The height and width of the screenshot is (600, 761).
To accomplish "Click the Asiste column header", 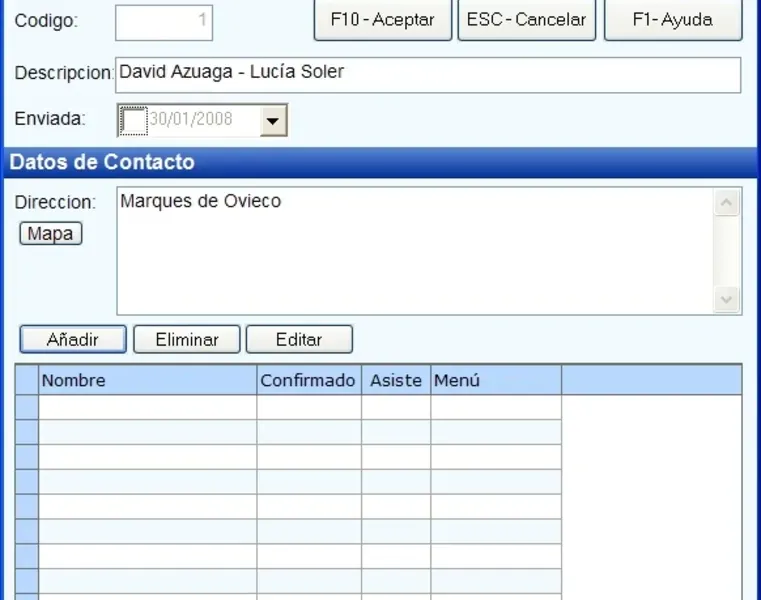I will pyautogui.click(x=396, y=380).
